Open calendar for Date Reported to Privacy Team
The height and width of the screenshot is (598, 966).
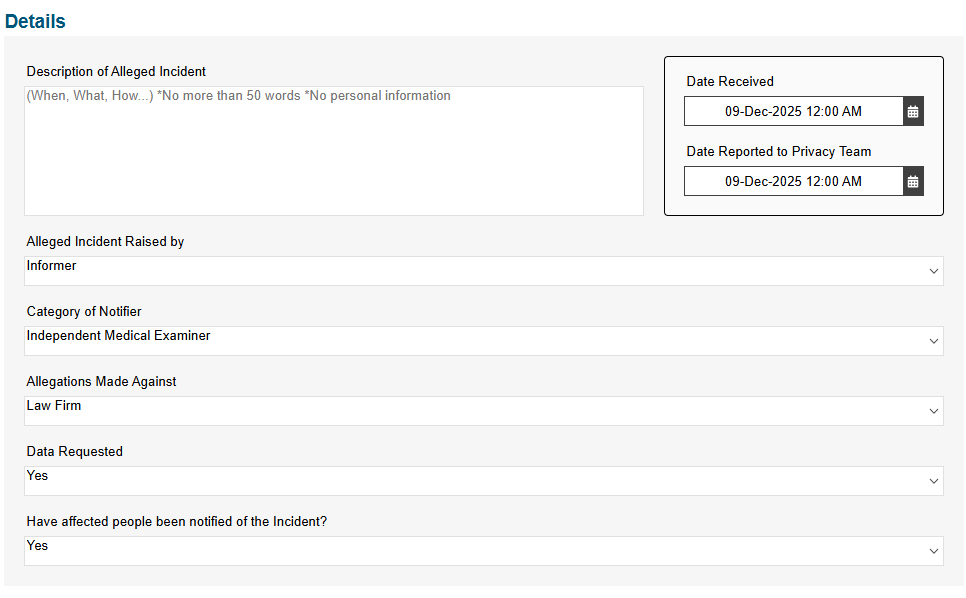click(913, 182)
